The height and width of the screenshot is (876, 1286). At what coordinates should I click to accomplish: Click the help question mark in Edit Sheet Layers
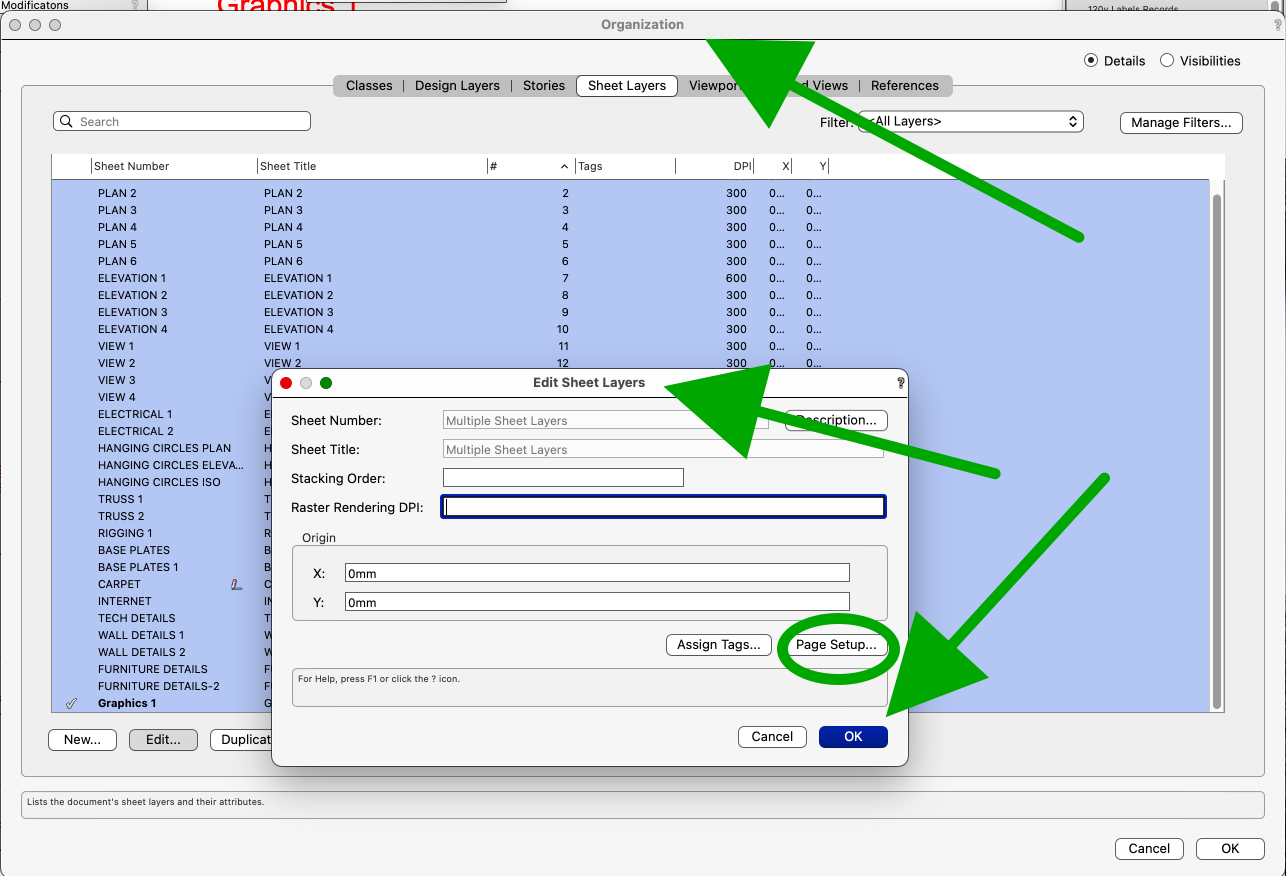click(x=899, y=383)
